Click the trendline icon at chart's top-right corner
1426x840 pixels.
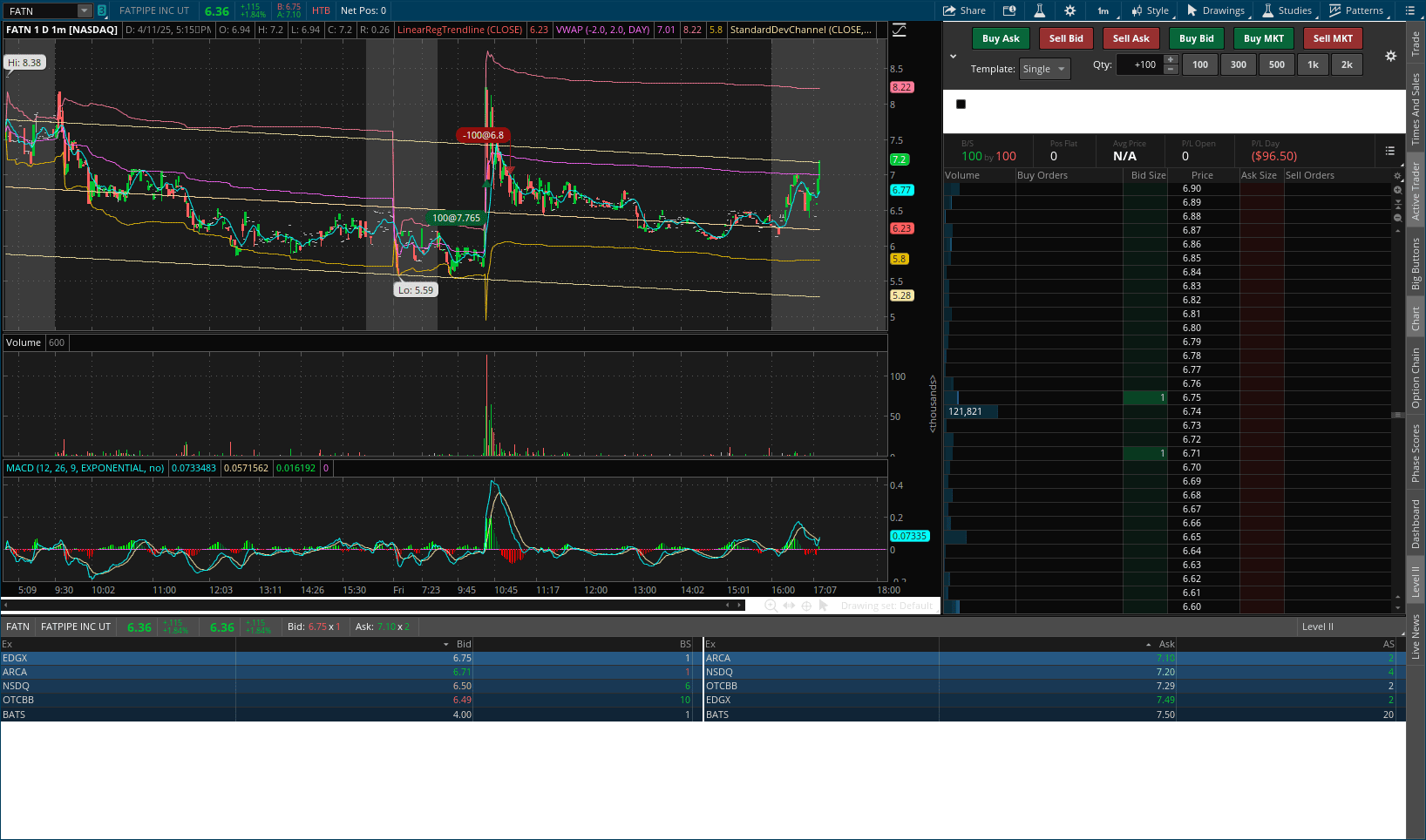pos(900,30)
